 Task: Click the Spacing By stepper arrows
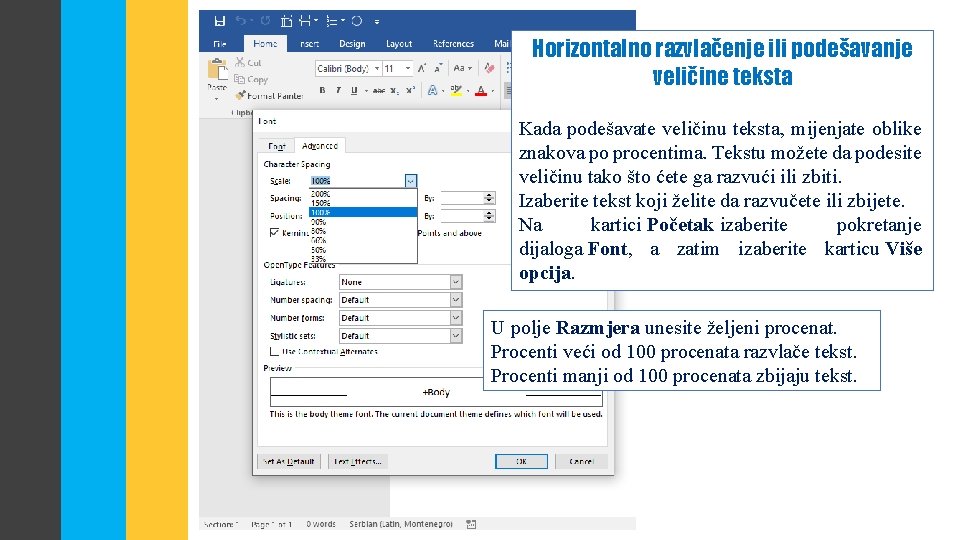pos(489,198)
